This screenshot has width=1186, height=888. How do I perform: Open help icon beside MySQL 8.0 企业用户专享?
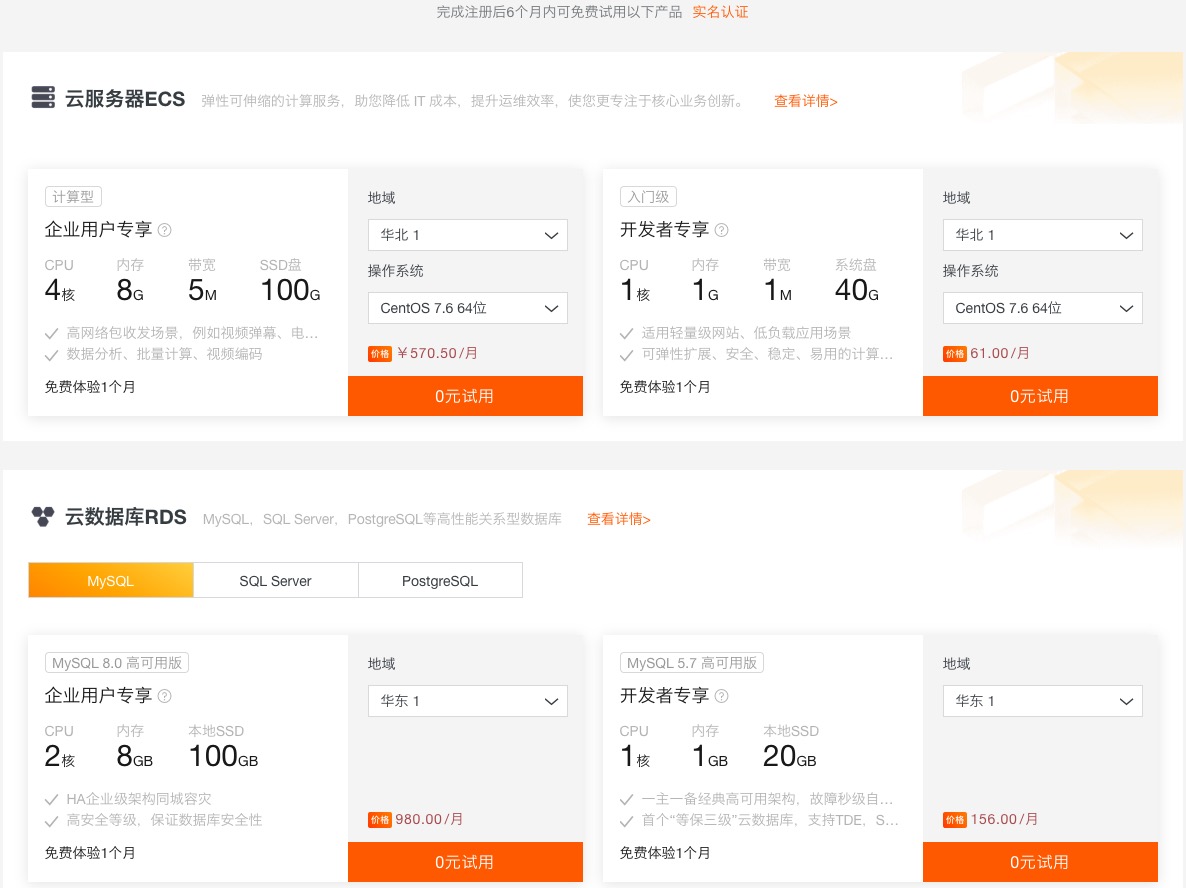point(164,696)
